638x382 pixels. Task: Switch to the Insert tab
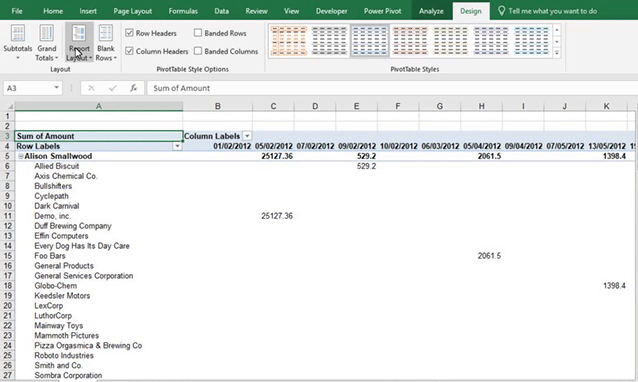tap(88, 11)
